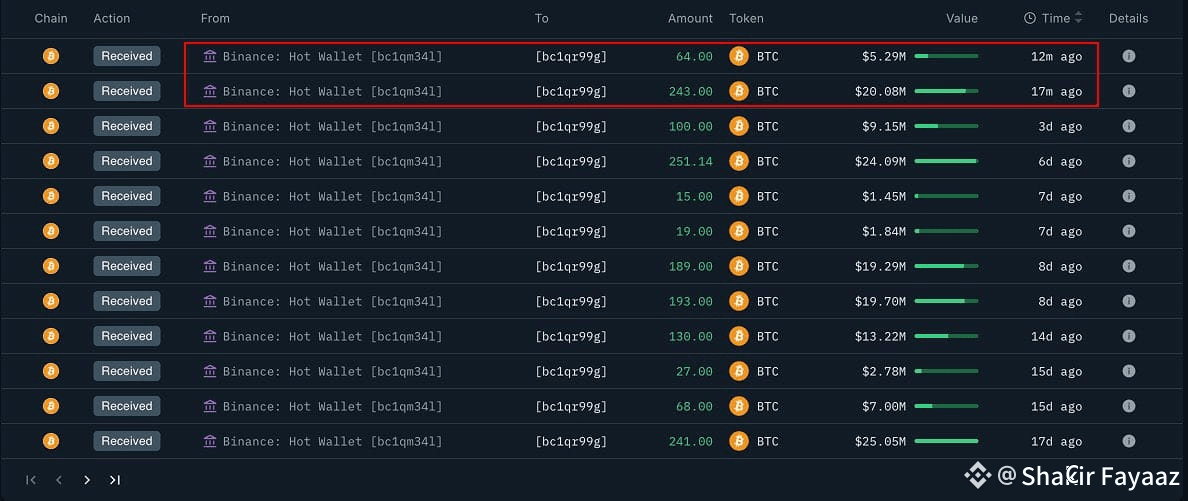Open recipient bc1qr99g address in 189.00 row
Image resolution: width=1188 pixels, height=501 pixels.
click(571, 267)
